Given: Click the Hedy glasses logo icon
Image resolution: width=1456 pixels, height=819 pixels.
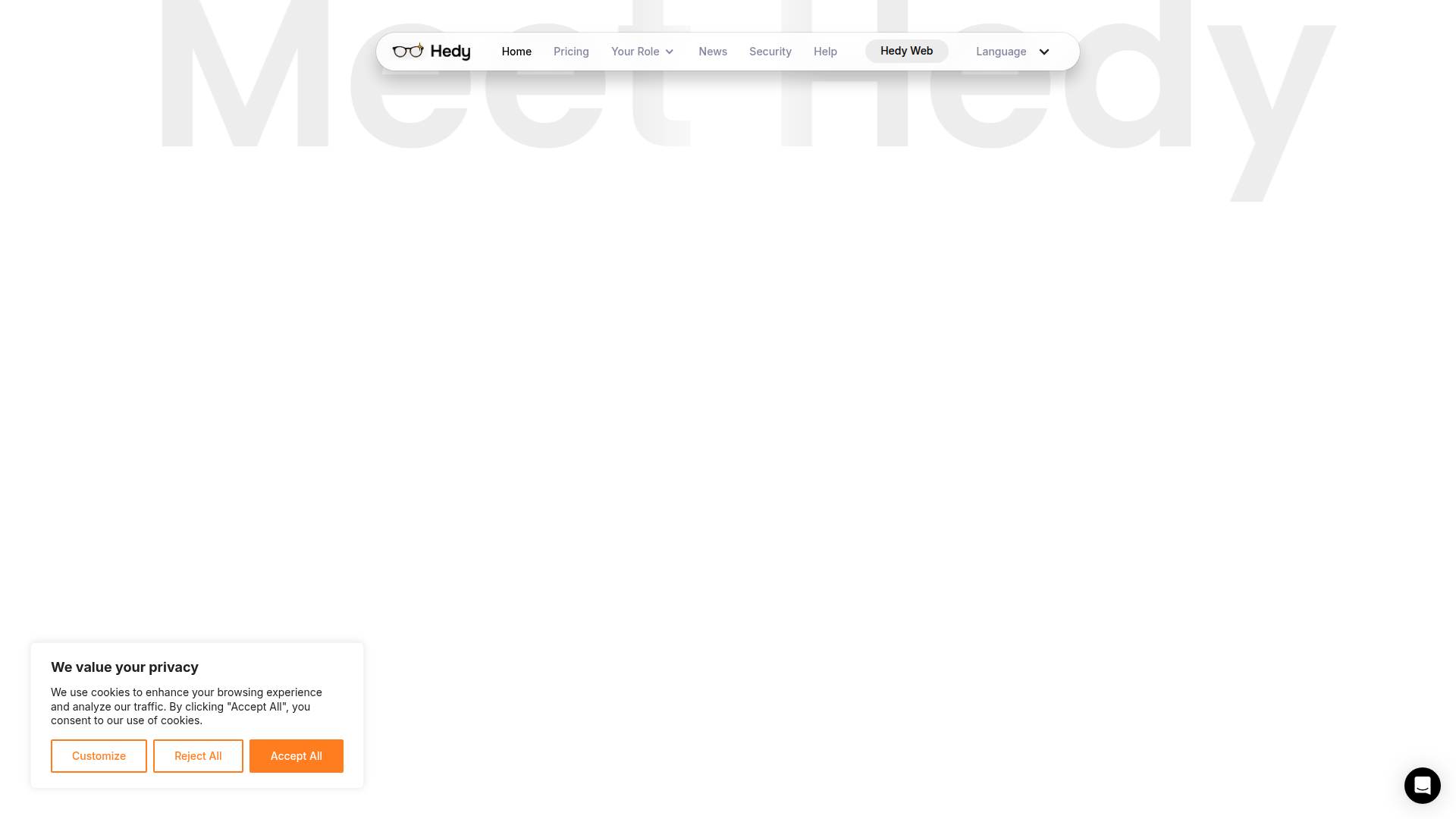Looking at the screenshot, I should [x=408, y=51].
